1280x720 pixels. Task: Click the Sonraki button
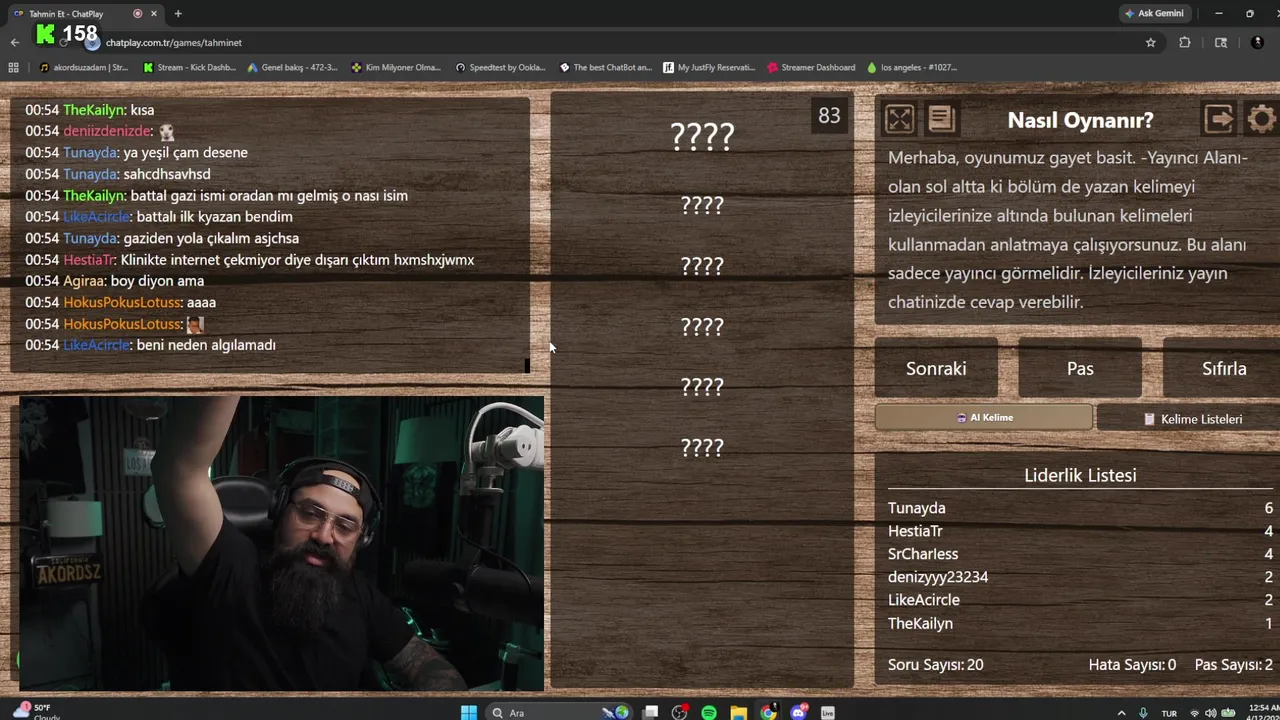tap(936, 369)
